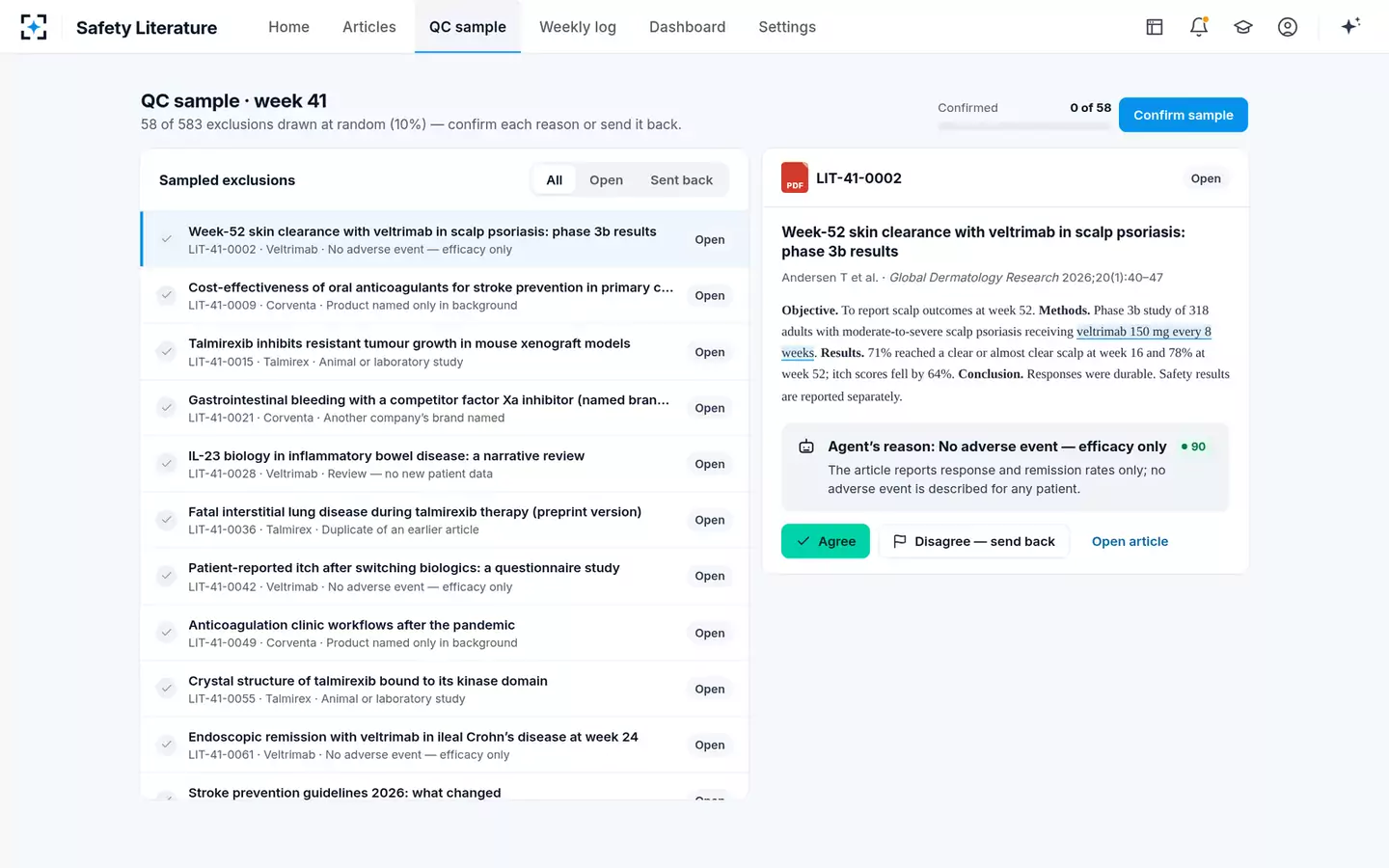Click the red PDF icon for LIT-41-0002

[x=795, y=177]
